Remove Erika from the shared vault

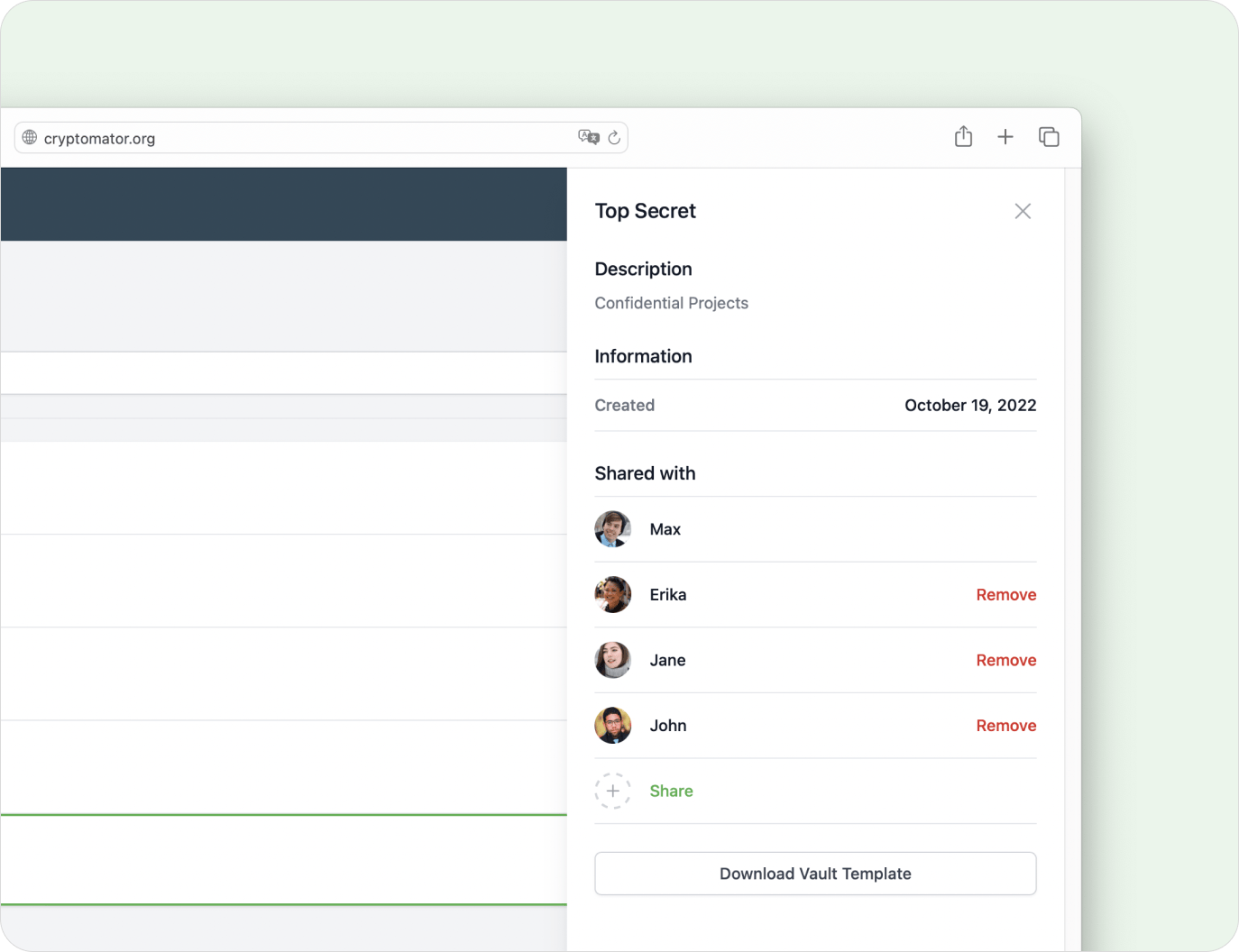click(1005, 595)
